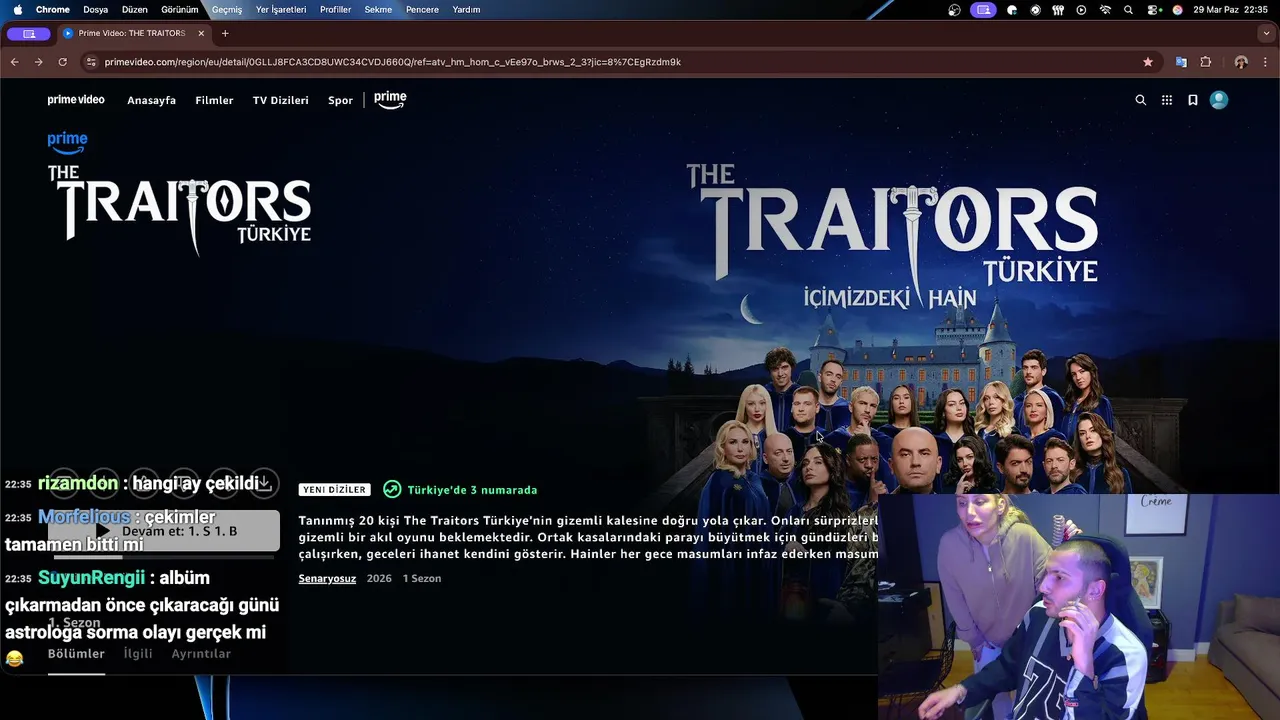This screenshot has width=1280, height=720.
Task: Click the play circle menu bar icon
Action: tap(1081, 10)
